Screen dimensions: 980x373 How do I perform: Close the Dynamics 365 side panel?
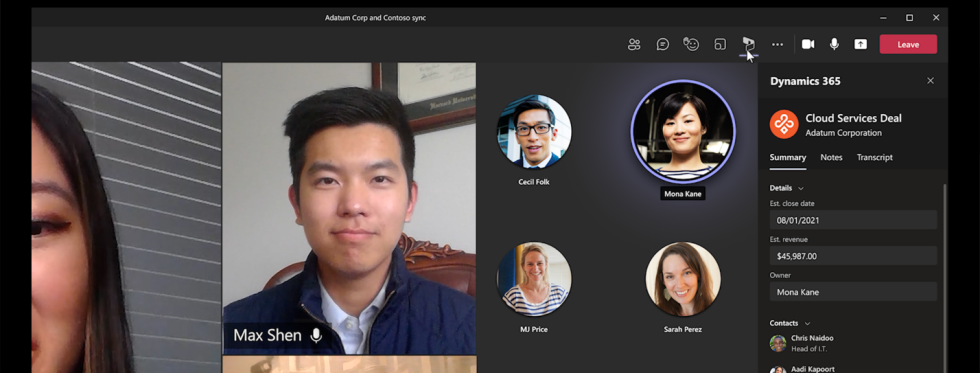(x=930, y=81)
